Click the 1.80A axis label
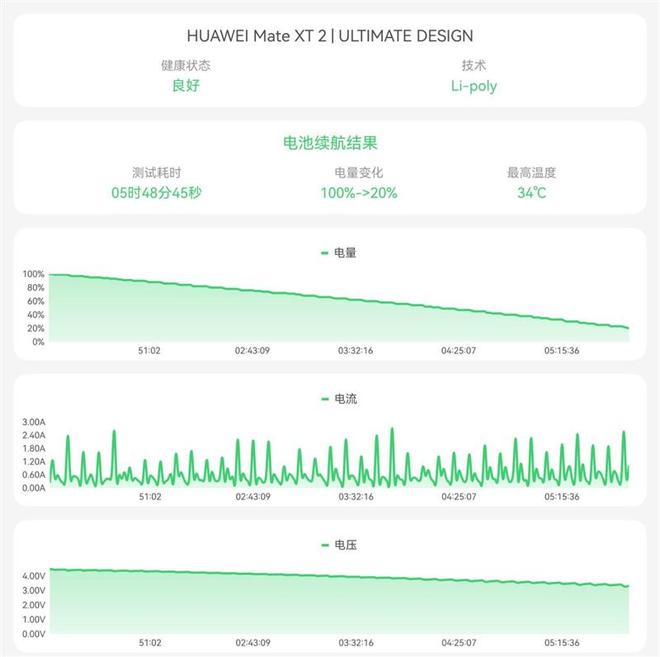660x657 pixels. tap(34, 448)
